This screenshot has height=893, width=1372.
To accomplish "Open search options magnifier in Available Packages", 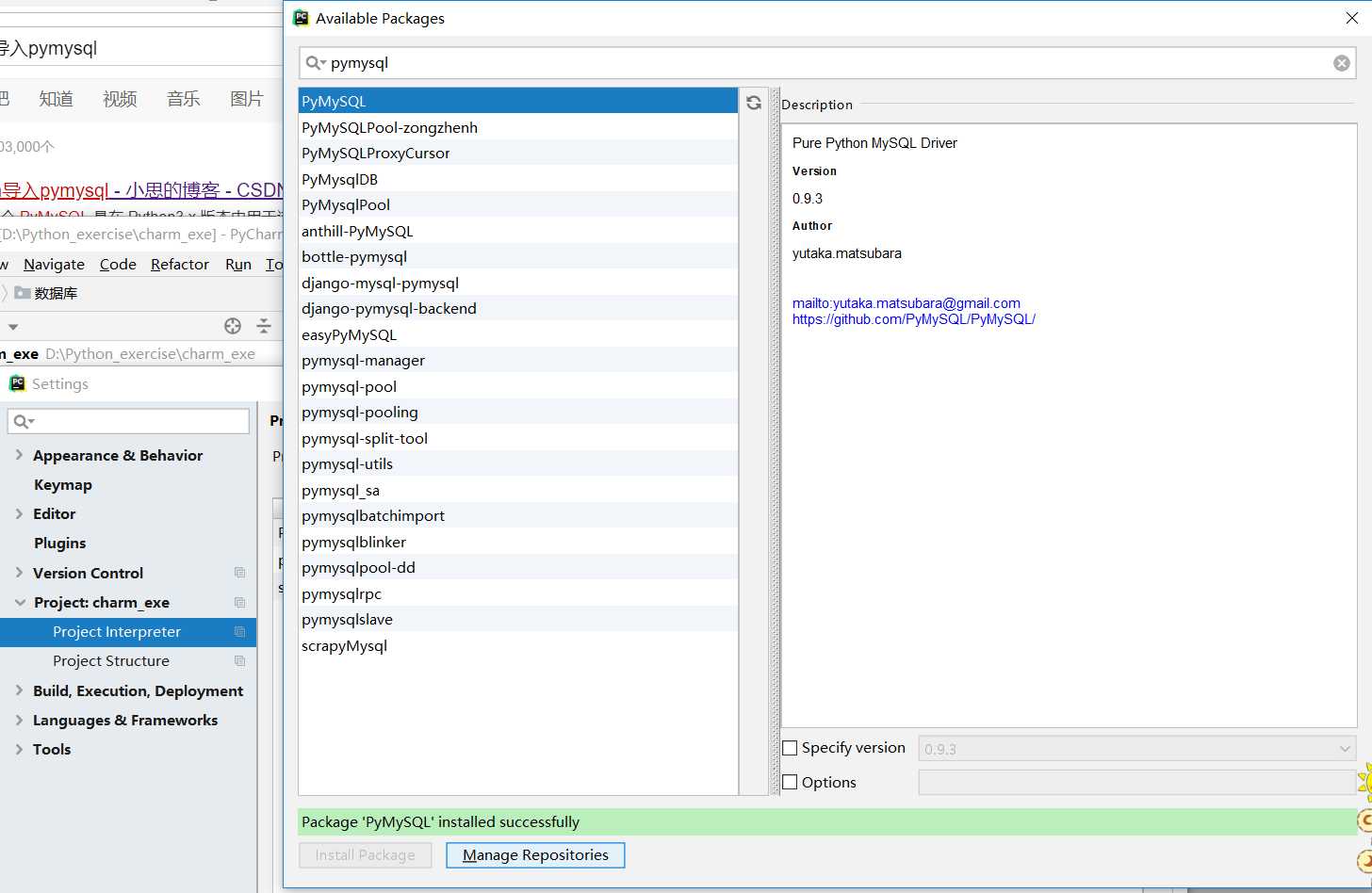I will [x=315, y=63].
